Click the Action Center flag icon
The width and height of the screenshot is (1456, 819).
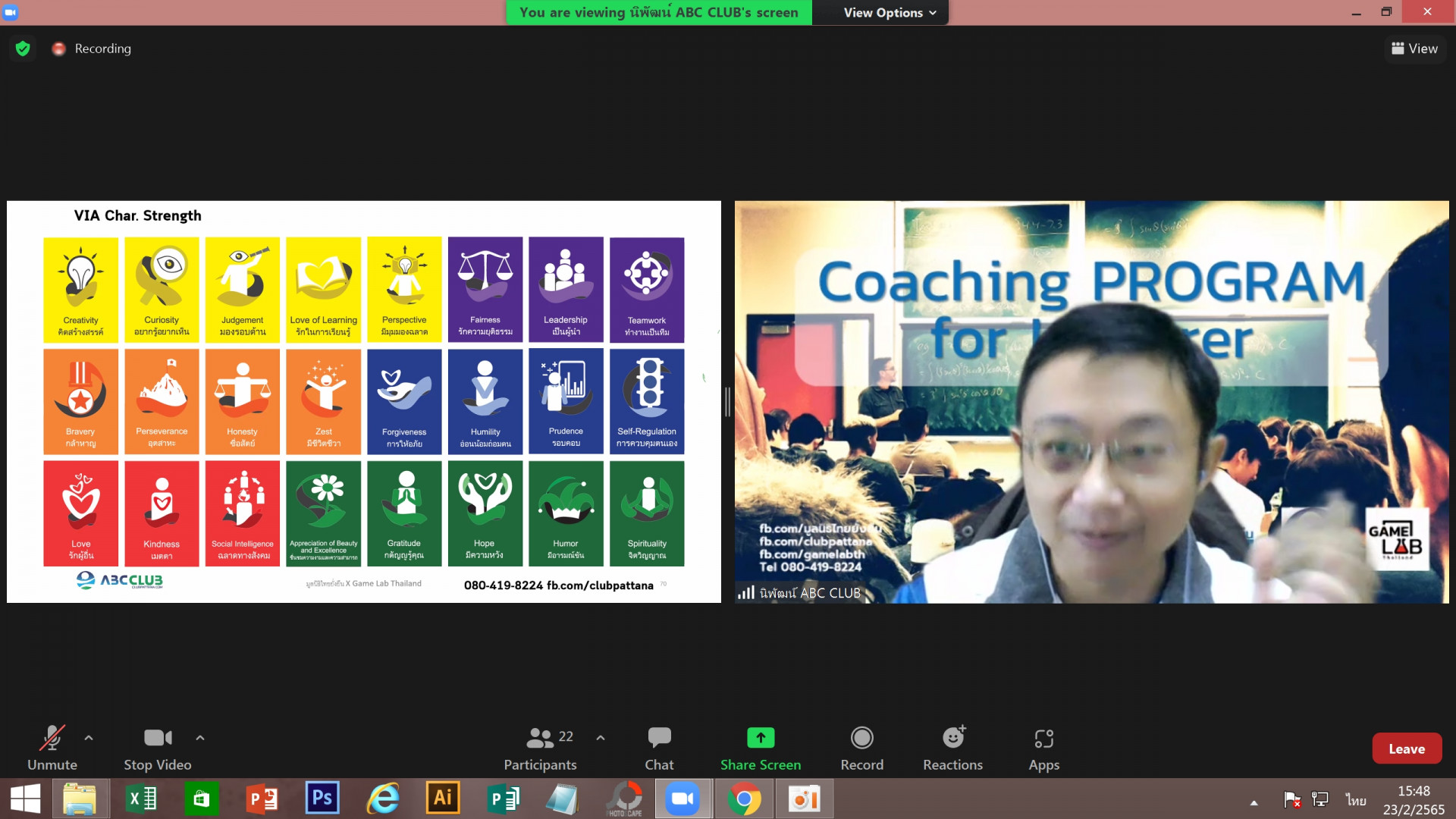[x=1292, y=799]
